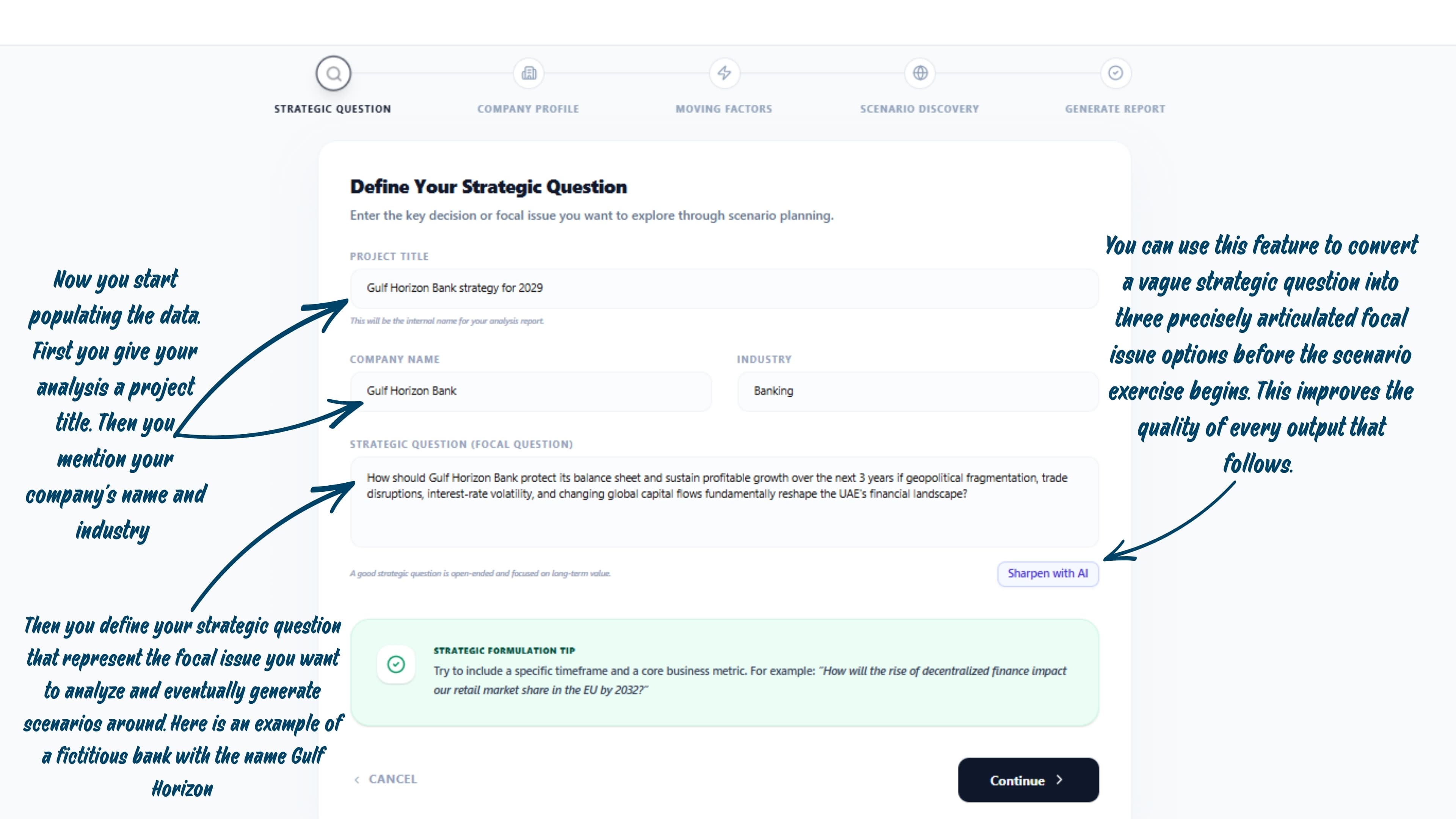Switch to the Company Profile step label

coord(528,109)
